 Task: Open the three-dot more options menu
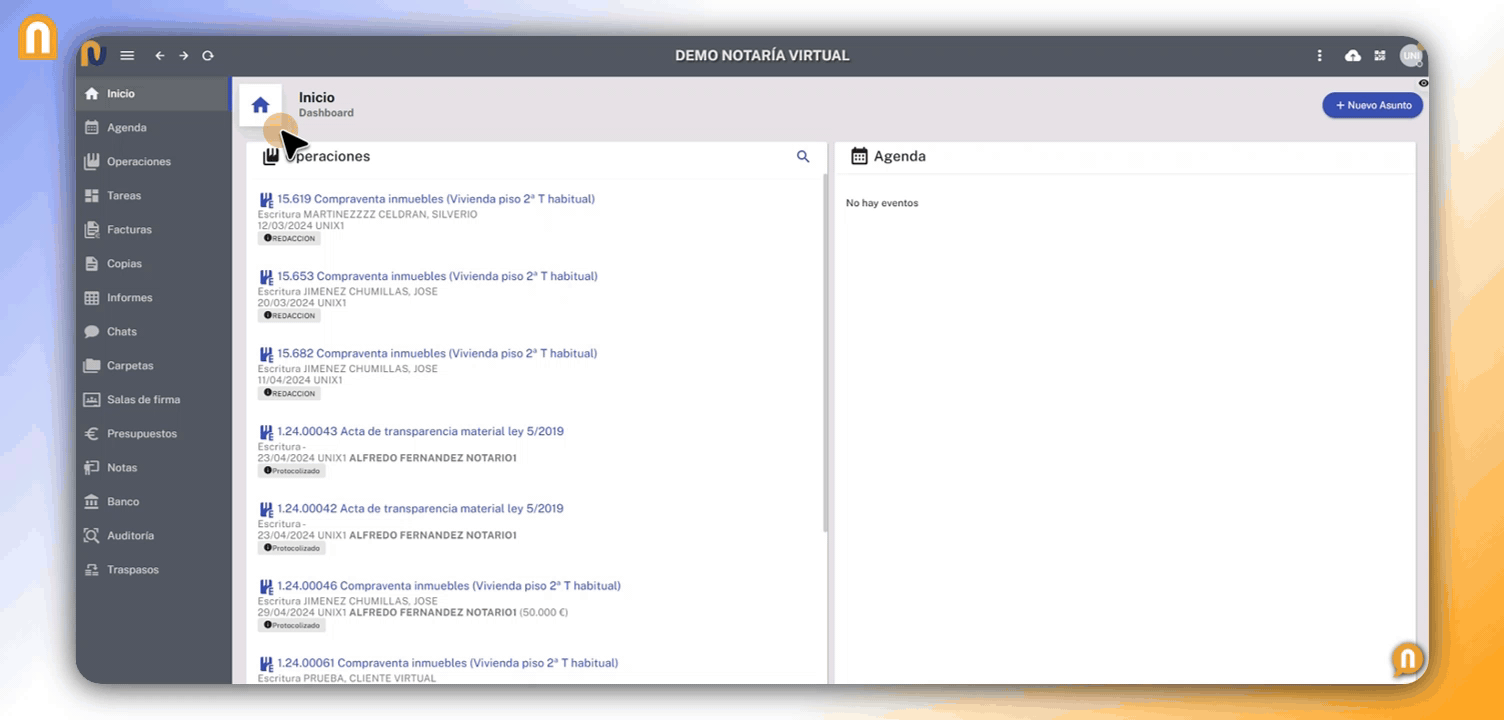tap(1320, 56)
